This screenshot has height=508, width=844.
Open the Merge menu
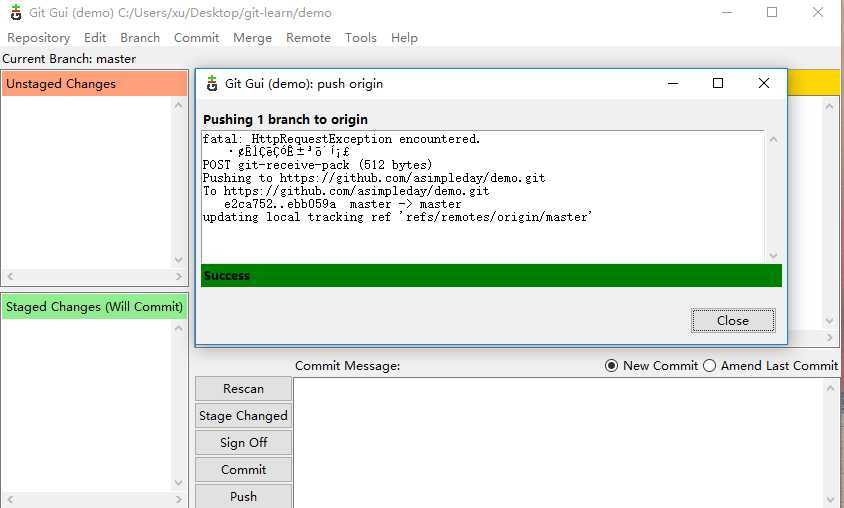pyautogui.click(x=252, y=38)
